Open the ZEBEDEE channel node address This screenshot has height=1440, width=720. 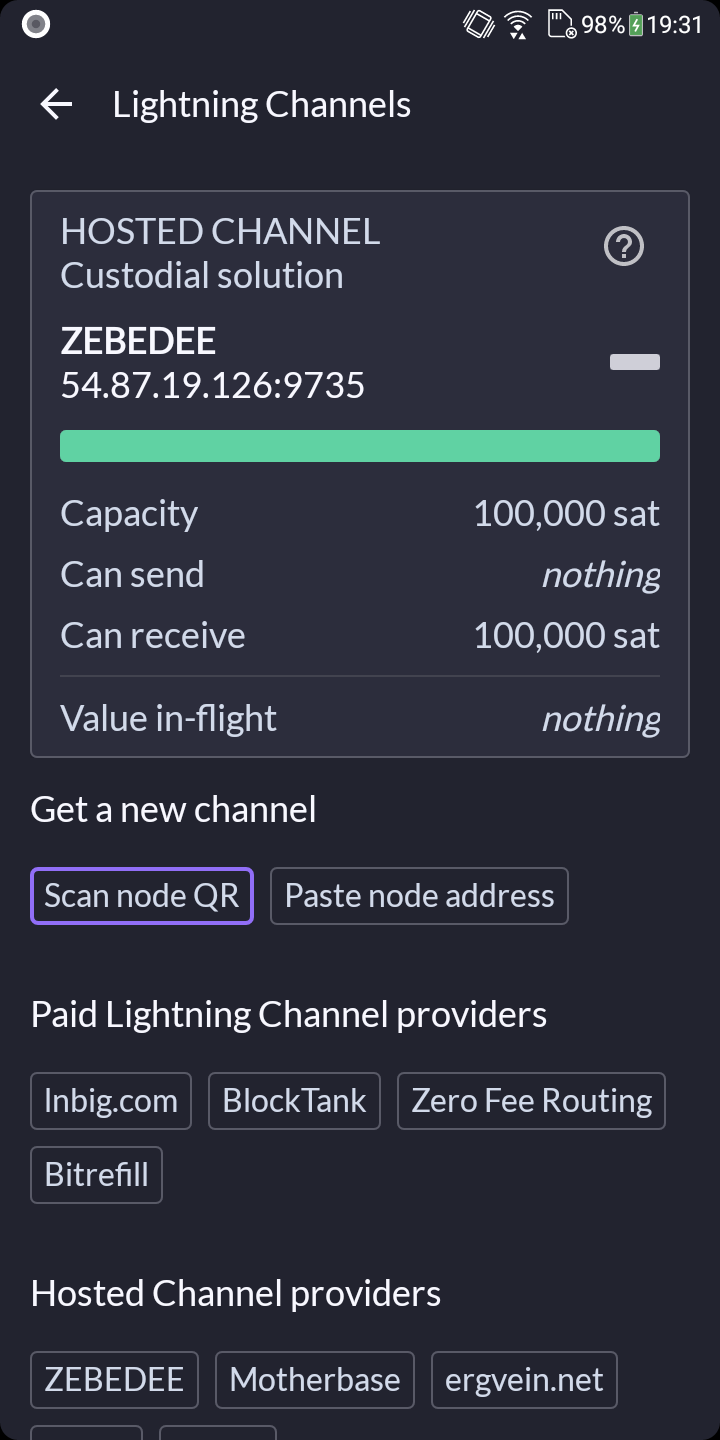tap(213, 385)
